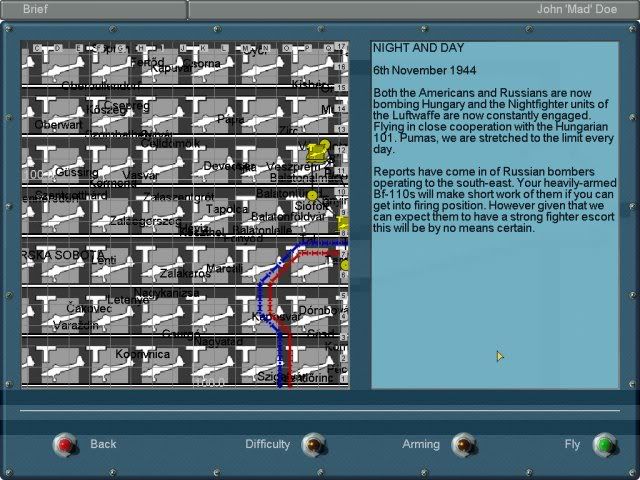Click the Tapolca town label
The width and height of the screenshot is (640, 480).
(227, 209)
